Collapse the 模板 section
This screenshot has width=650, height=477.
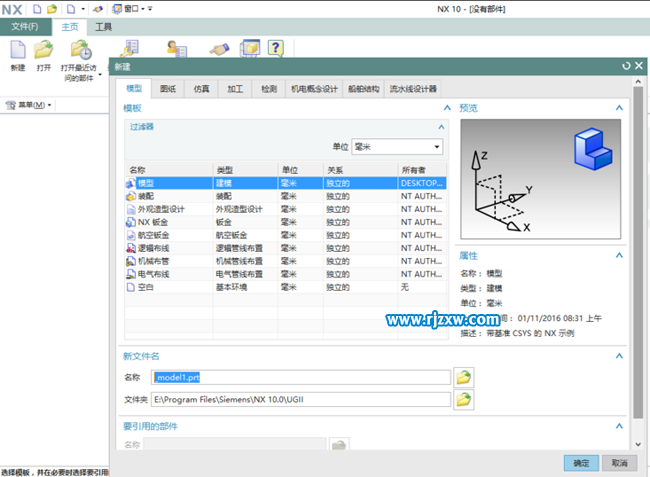pos(447,108)
